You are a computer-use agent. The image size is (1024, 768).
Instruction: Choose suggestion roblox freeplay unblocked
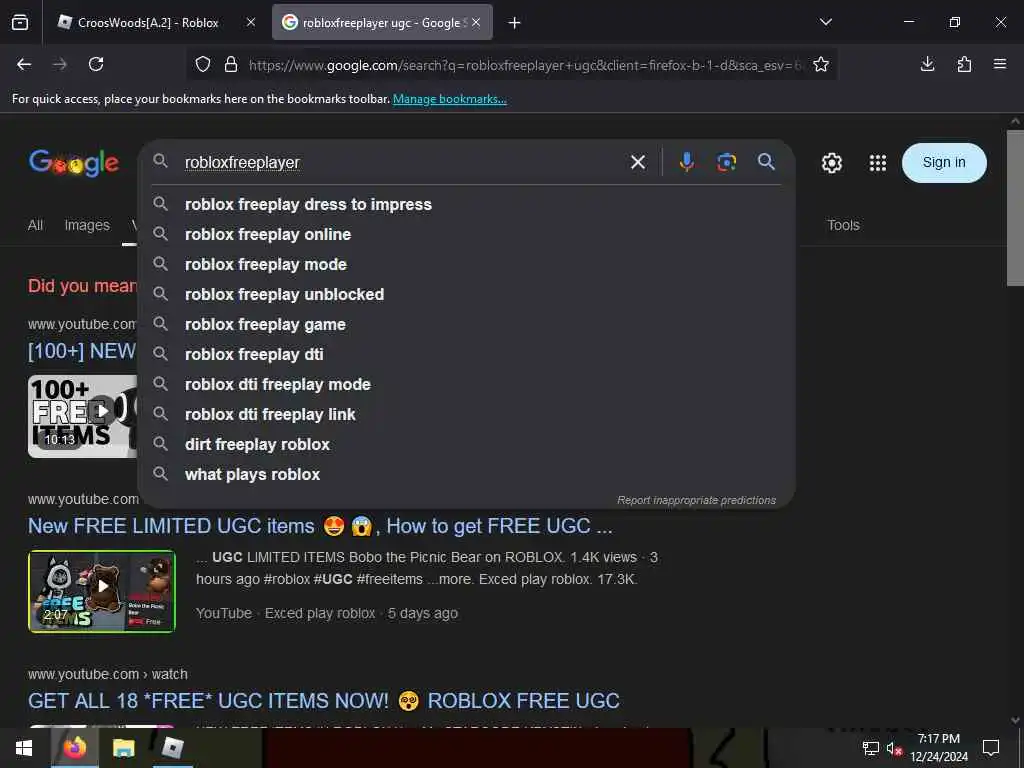[466, 295]
